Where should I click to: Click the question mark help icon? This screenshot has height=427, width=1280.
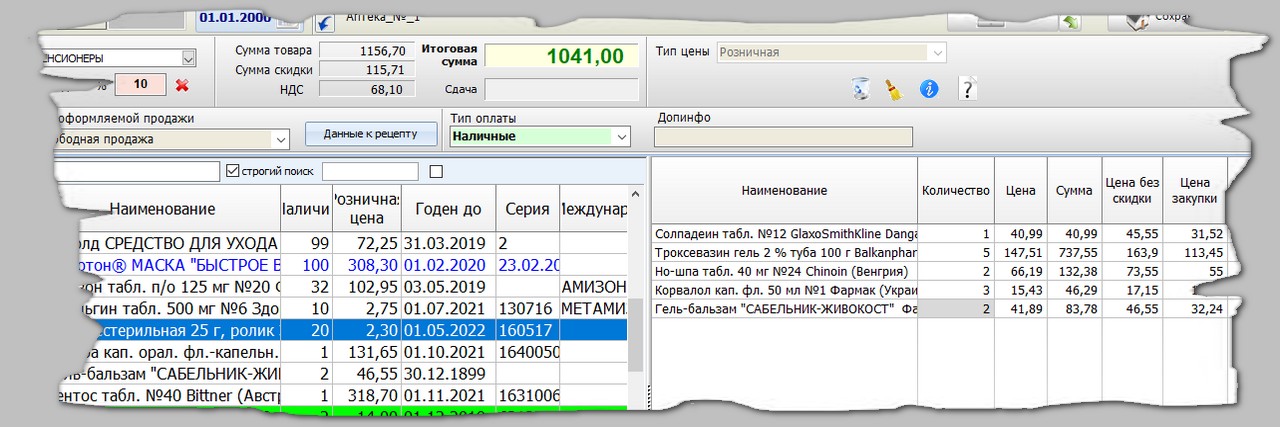click(966, 89)
